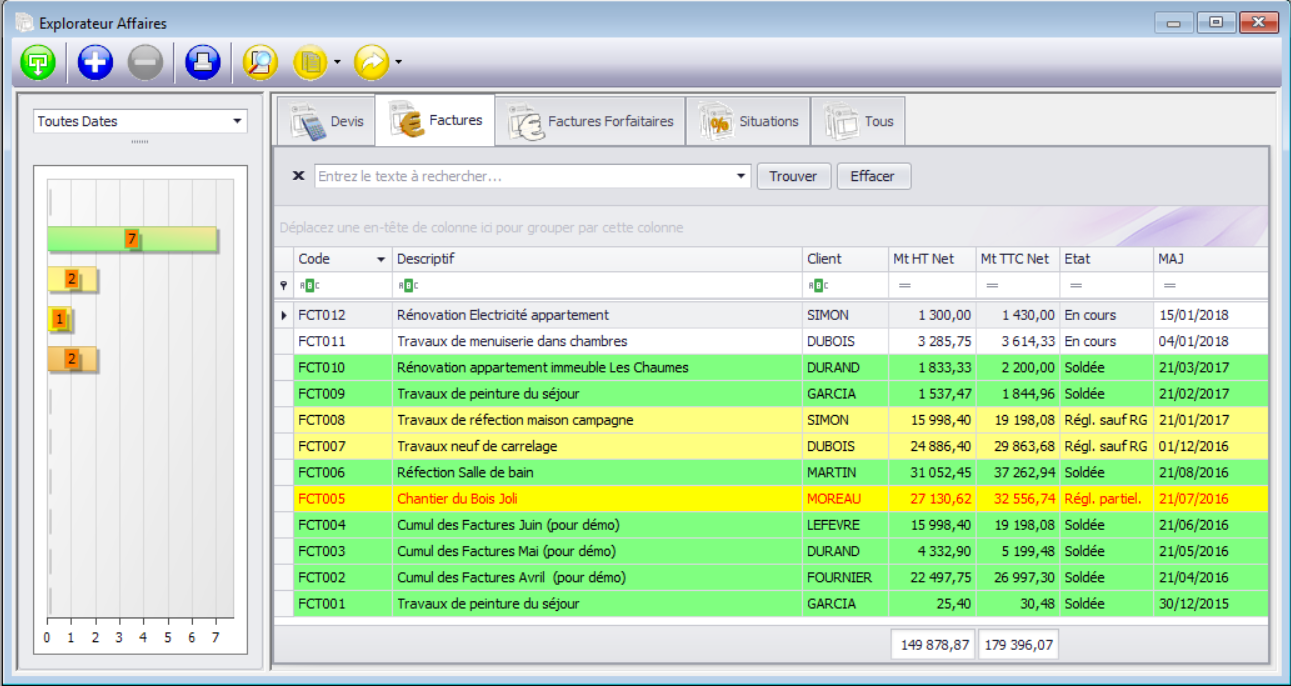1291x686 pixels.
Task: Click 'Travaux neuf de carrelage' cell
Action: point(597,446)
